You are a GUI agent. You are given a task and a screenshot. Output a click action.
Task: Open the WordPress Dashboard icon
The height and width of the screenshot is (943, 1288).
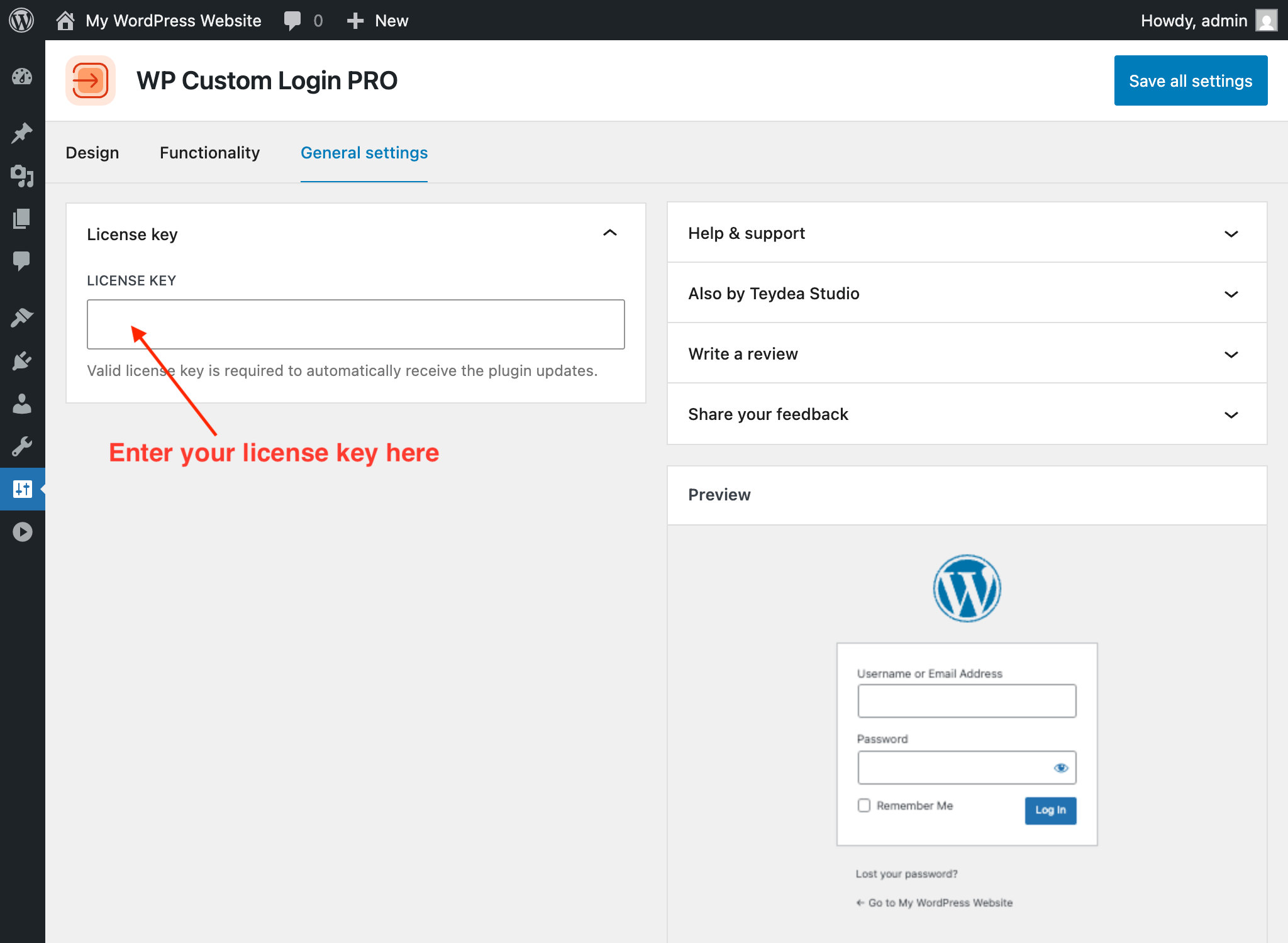pyautogui.click(x=22, y=77)
